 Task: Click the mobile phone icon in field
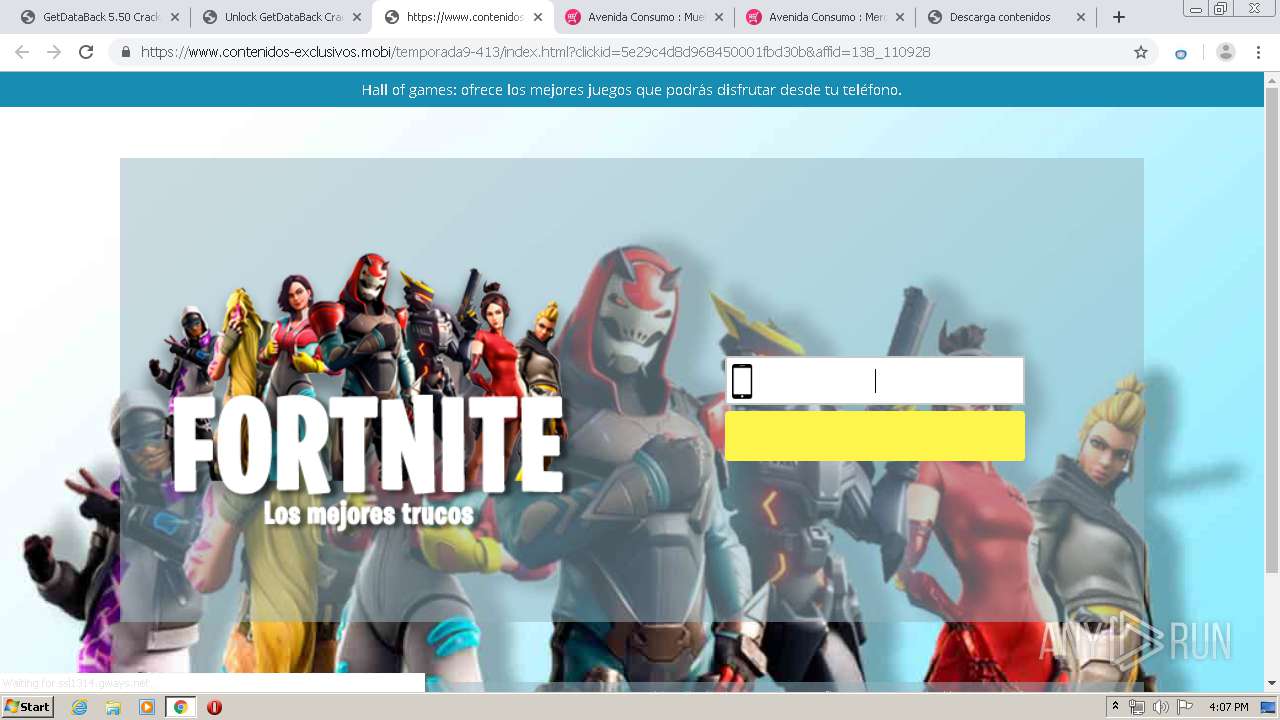tap(742, 381)
